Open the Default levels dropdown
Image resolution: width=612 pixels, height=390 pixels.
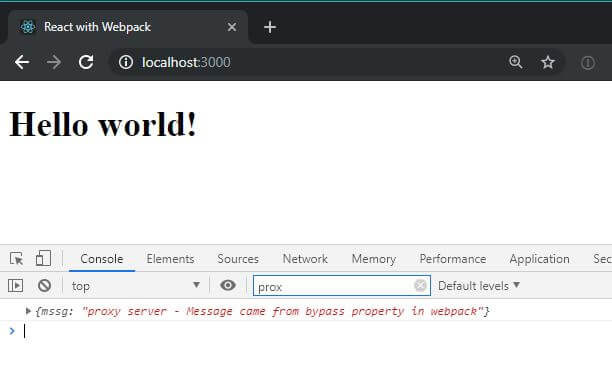click(479, 286)
